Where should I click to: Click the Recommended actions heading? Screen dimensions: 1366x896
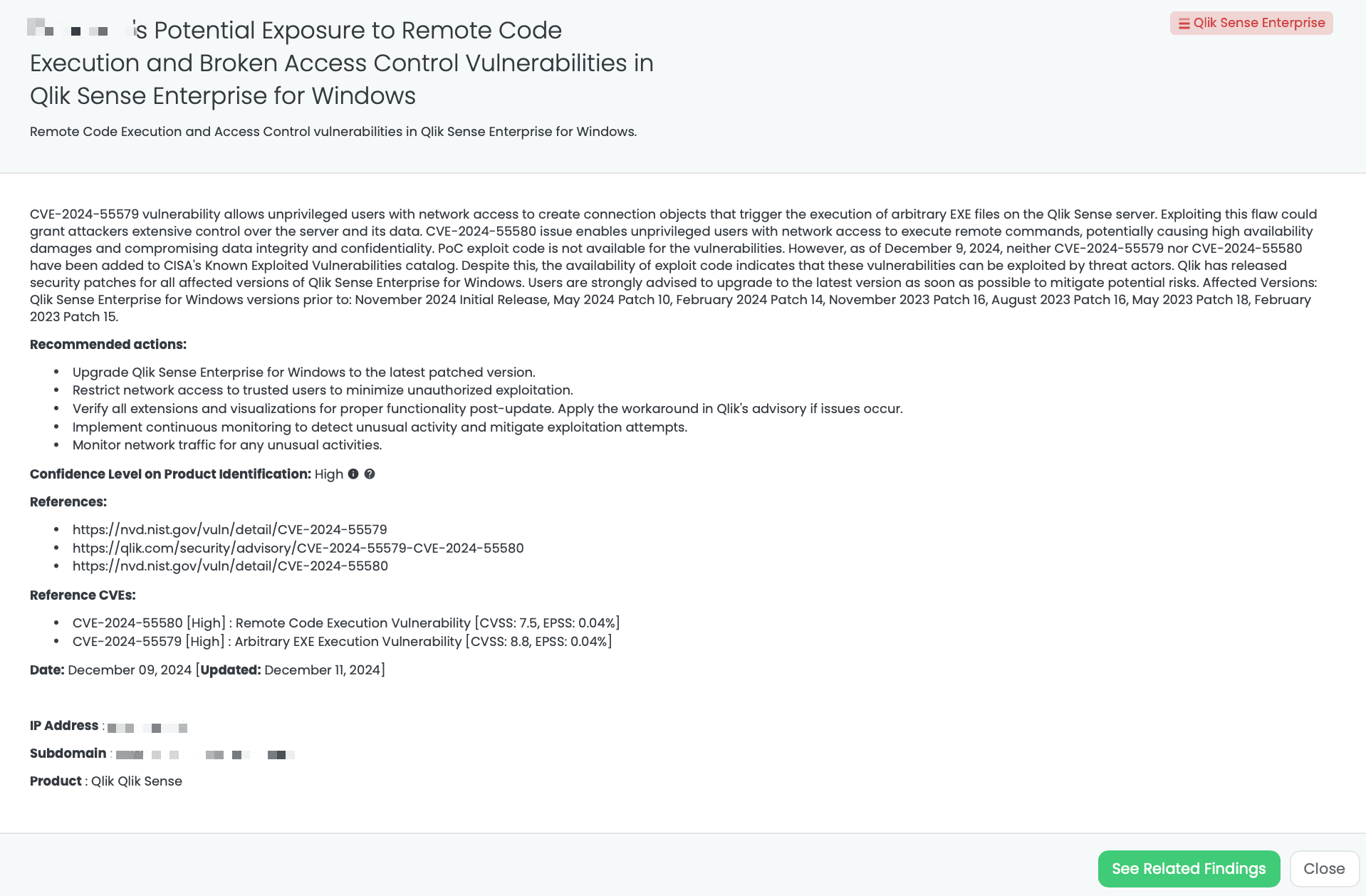coord(108,345)
